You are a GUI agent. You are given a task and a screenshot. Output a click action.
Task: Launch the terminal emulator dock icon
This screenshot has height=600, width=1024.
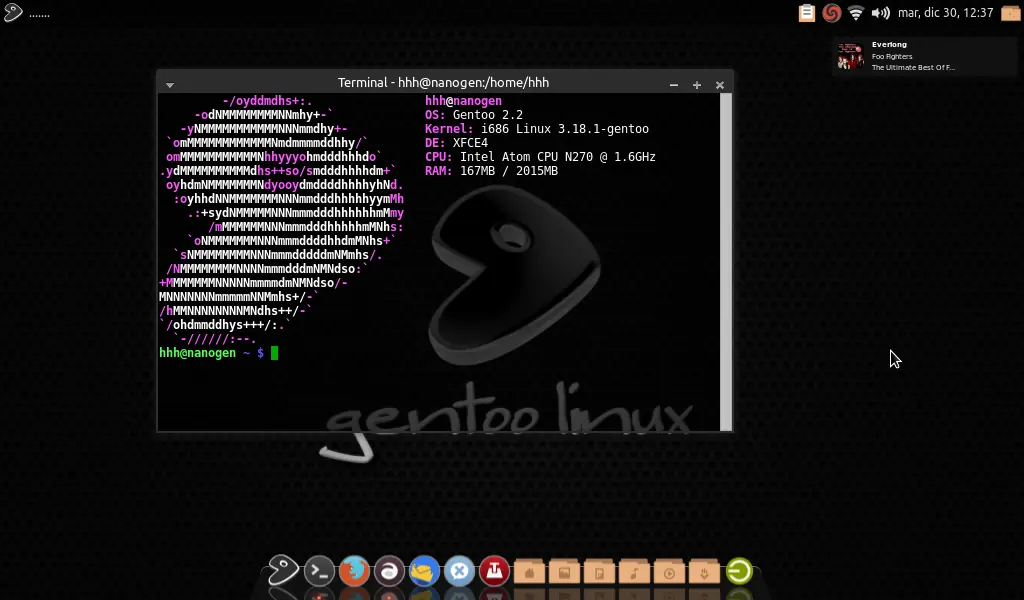[x=318, y=570]
